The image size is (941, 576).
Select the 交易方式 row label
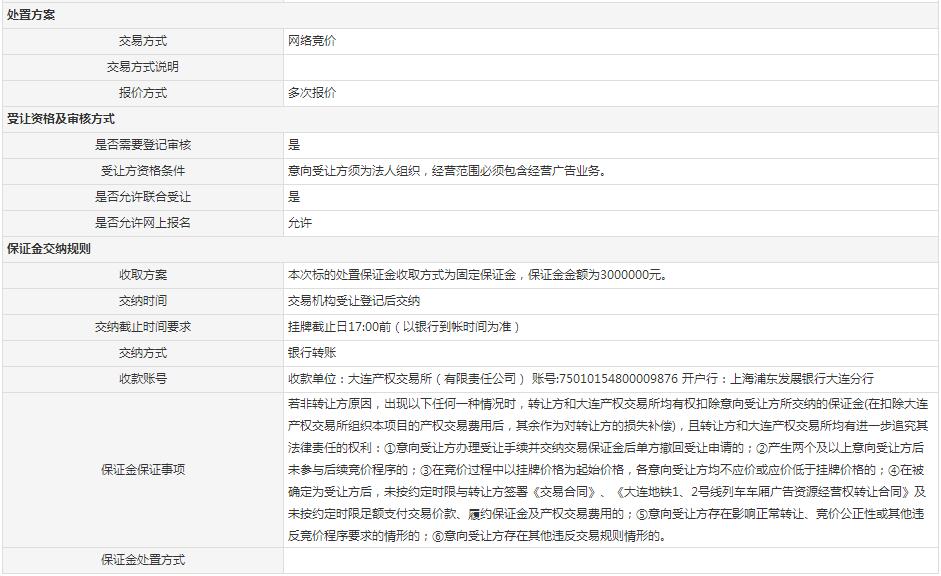[142, 41]
